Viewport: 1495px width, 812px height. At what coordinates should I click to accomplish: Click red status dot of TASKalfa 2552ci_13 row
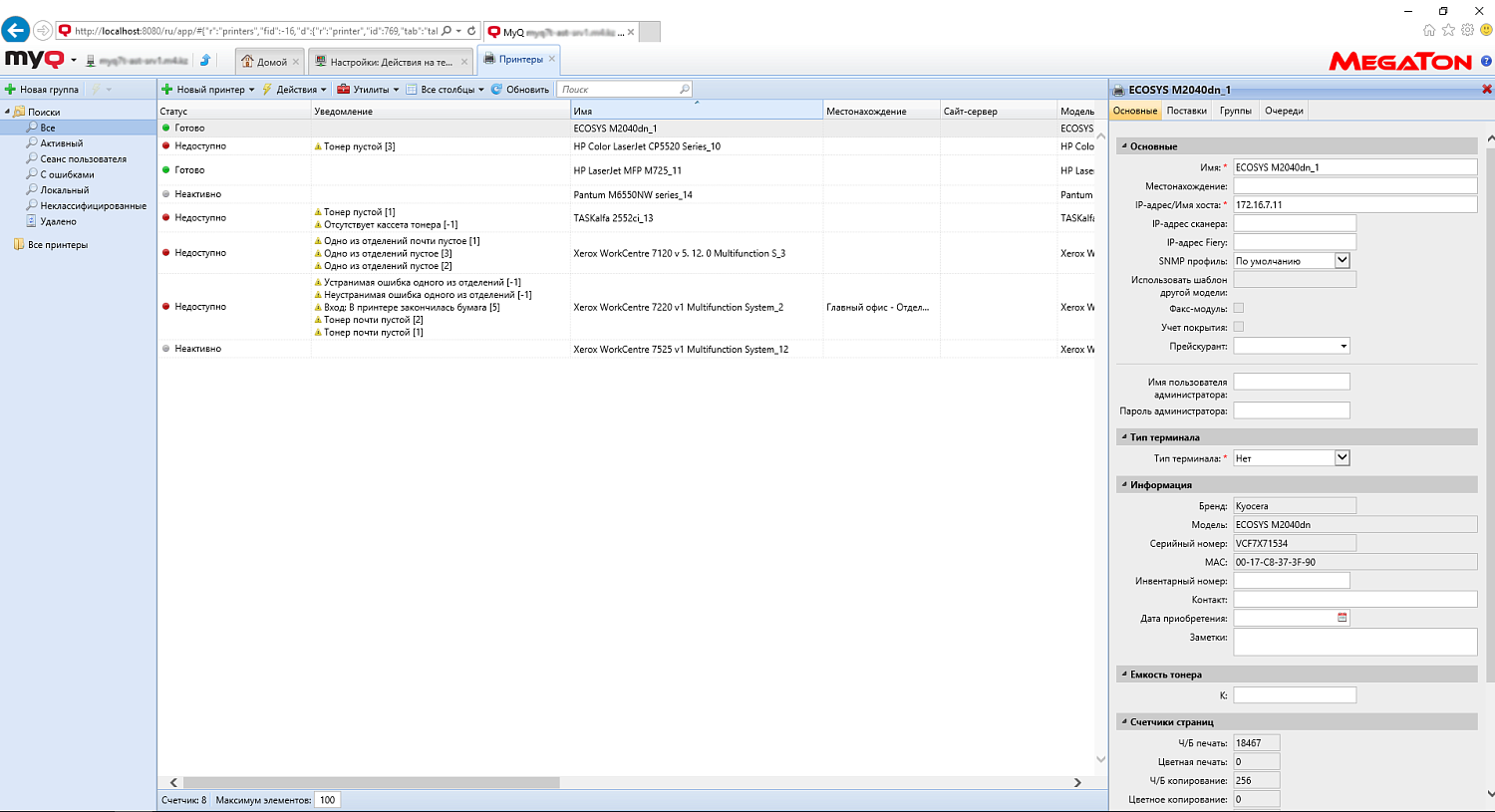[165, 217]
